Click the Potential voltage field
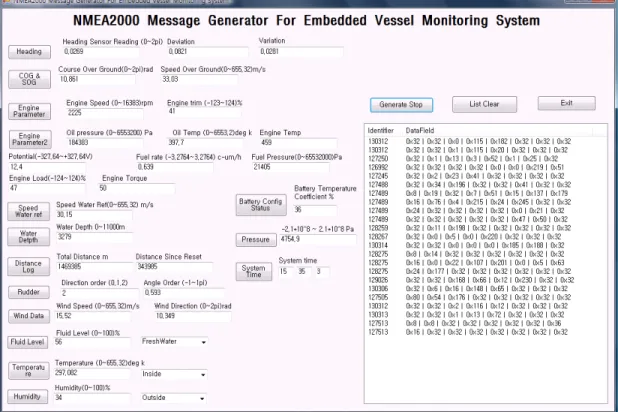 pos(47,167)
